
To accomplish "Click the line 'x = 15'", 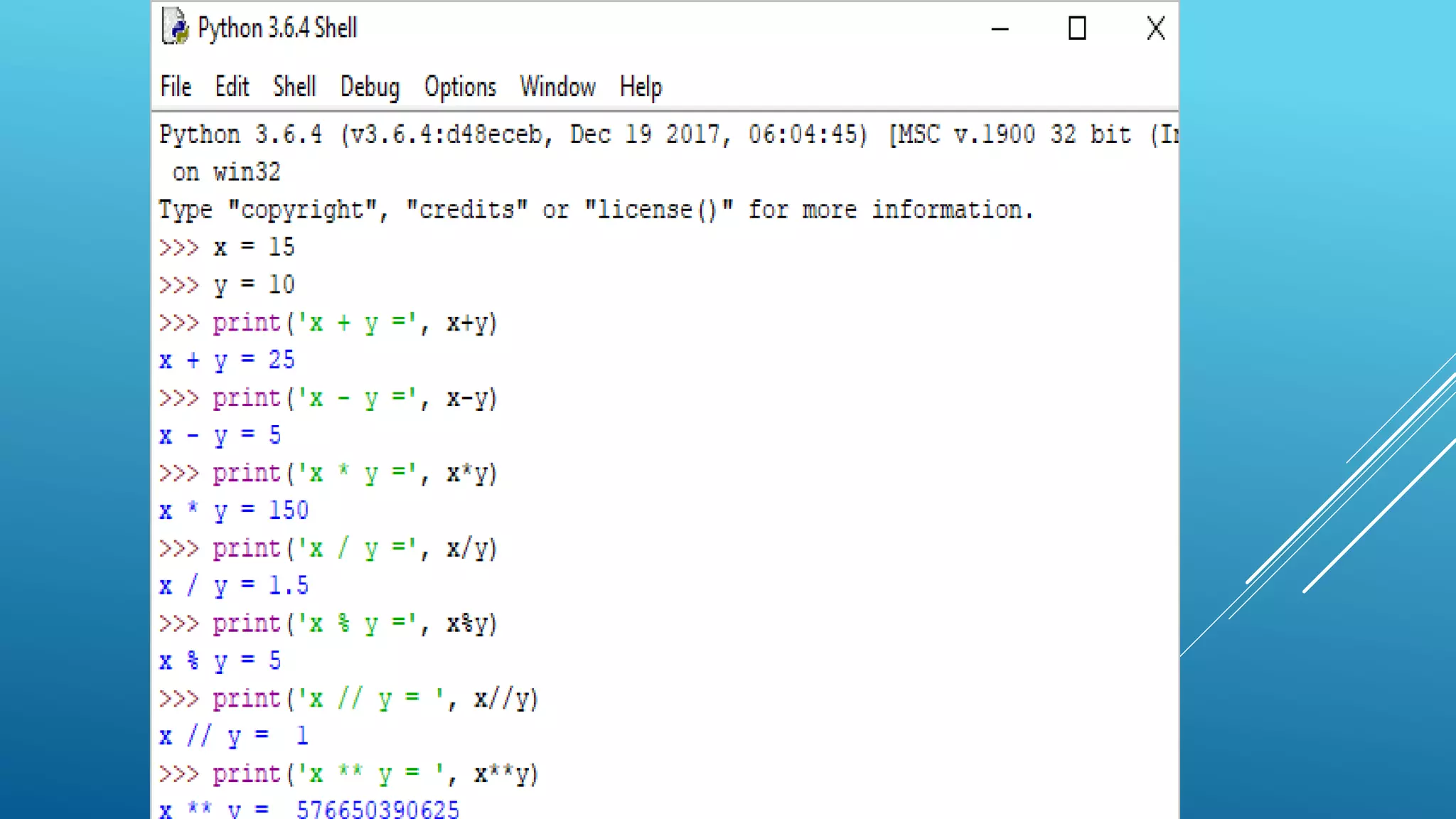I will [253, 247].
